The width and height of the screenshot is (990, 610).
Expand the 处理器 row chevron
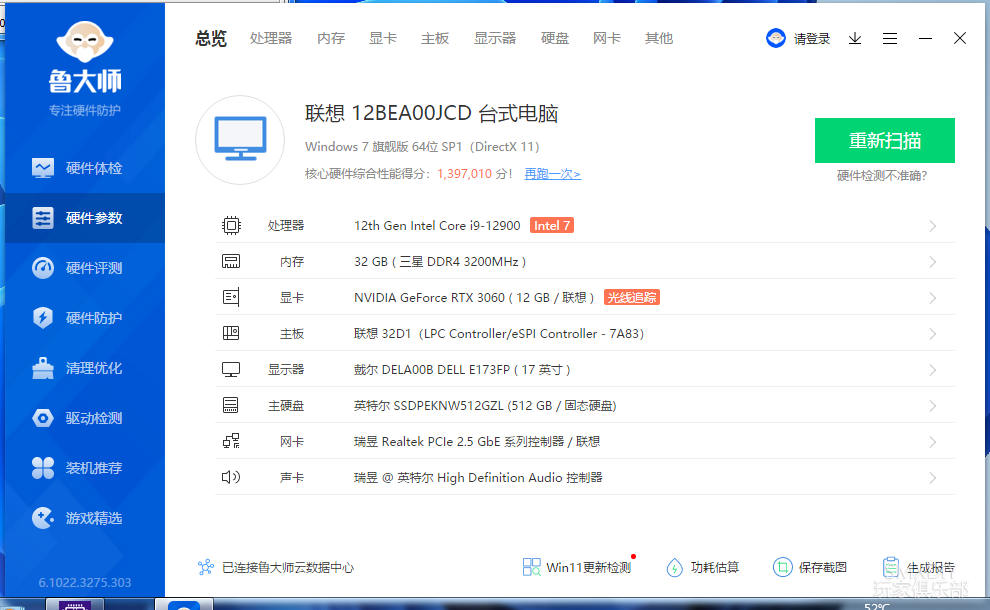tap(933, 226)
